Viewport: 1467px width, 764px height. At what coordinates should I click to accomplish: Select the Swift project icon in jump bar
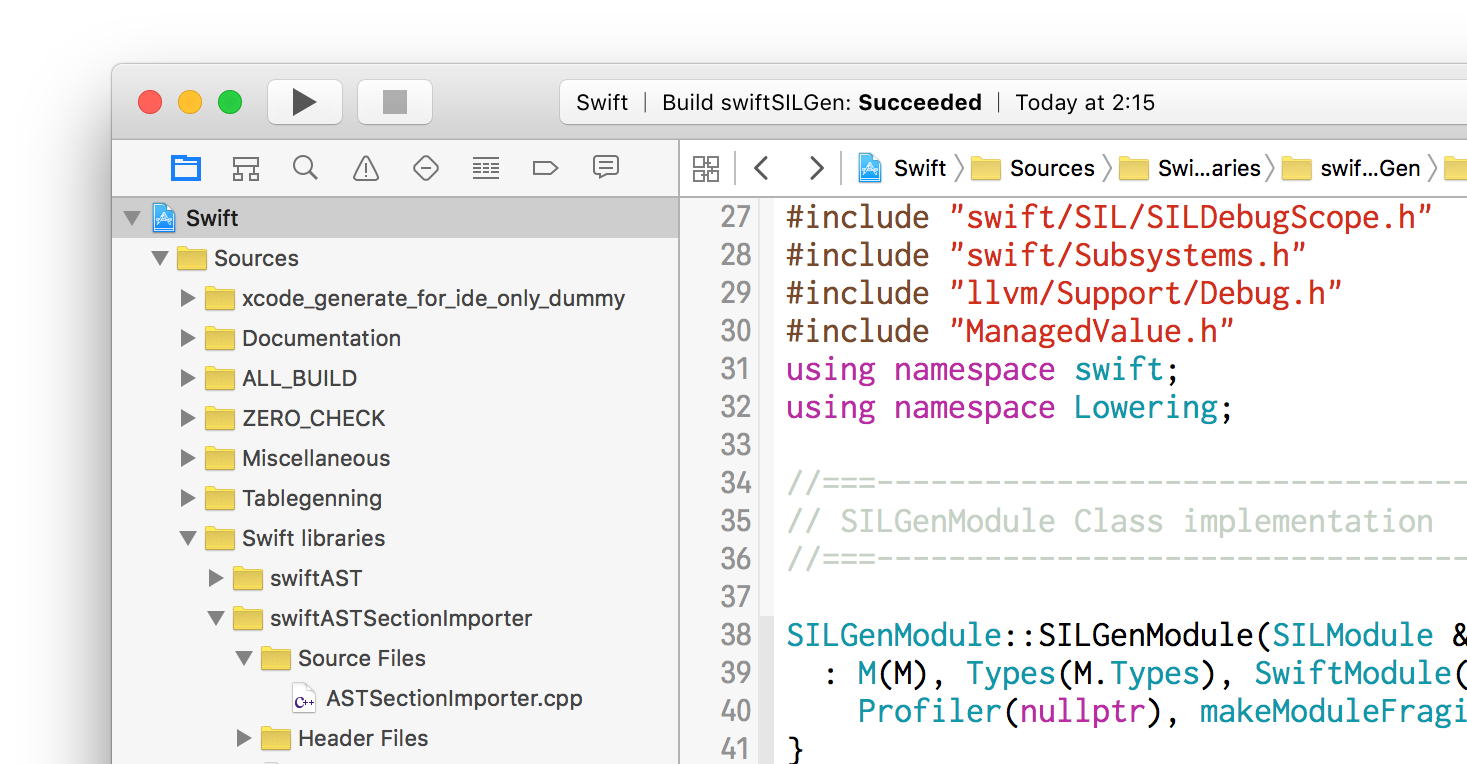(870, 168)
